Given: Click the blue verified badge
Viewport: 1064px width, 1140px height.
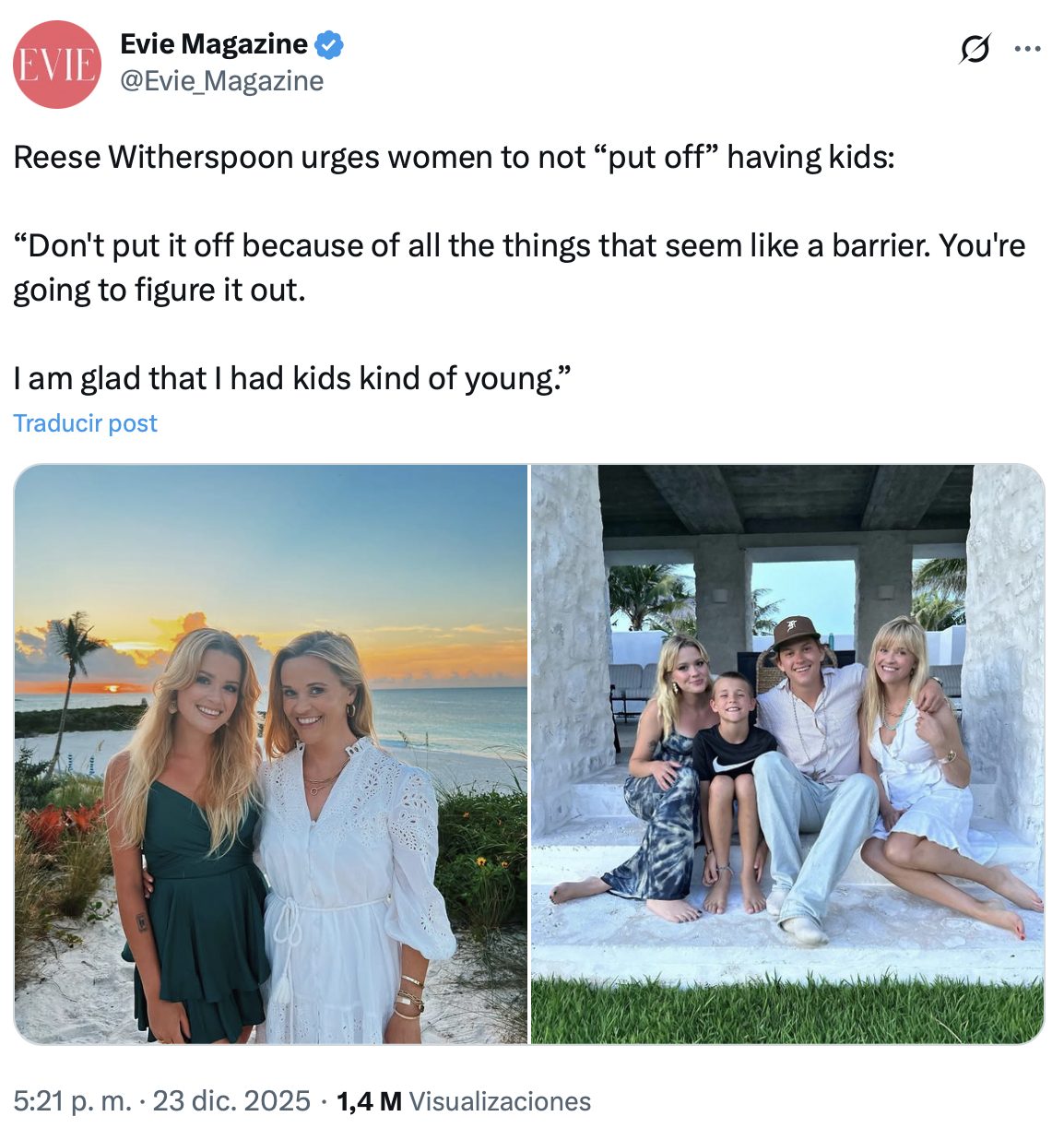Looking at the screenshot, I should pyautogui.click(x=329, y=44).
